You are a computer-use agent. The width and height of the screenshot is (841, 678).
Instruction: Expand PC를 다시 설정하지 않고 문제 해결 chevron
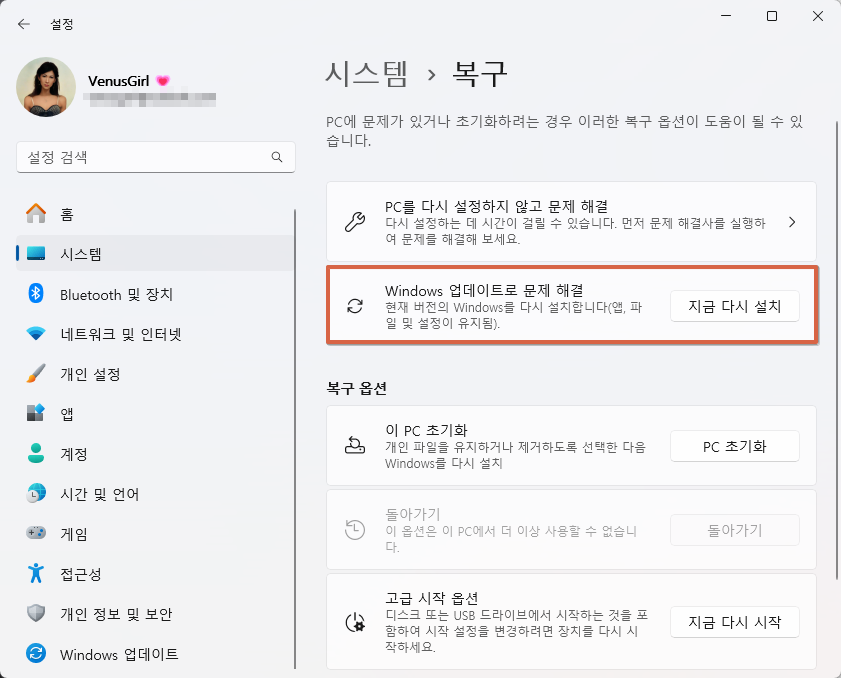click(x=792, y=222)
